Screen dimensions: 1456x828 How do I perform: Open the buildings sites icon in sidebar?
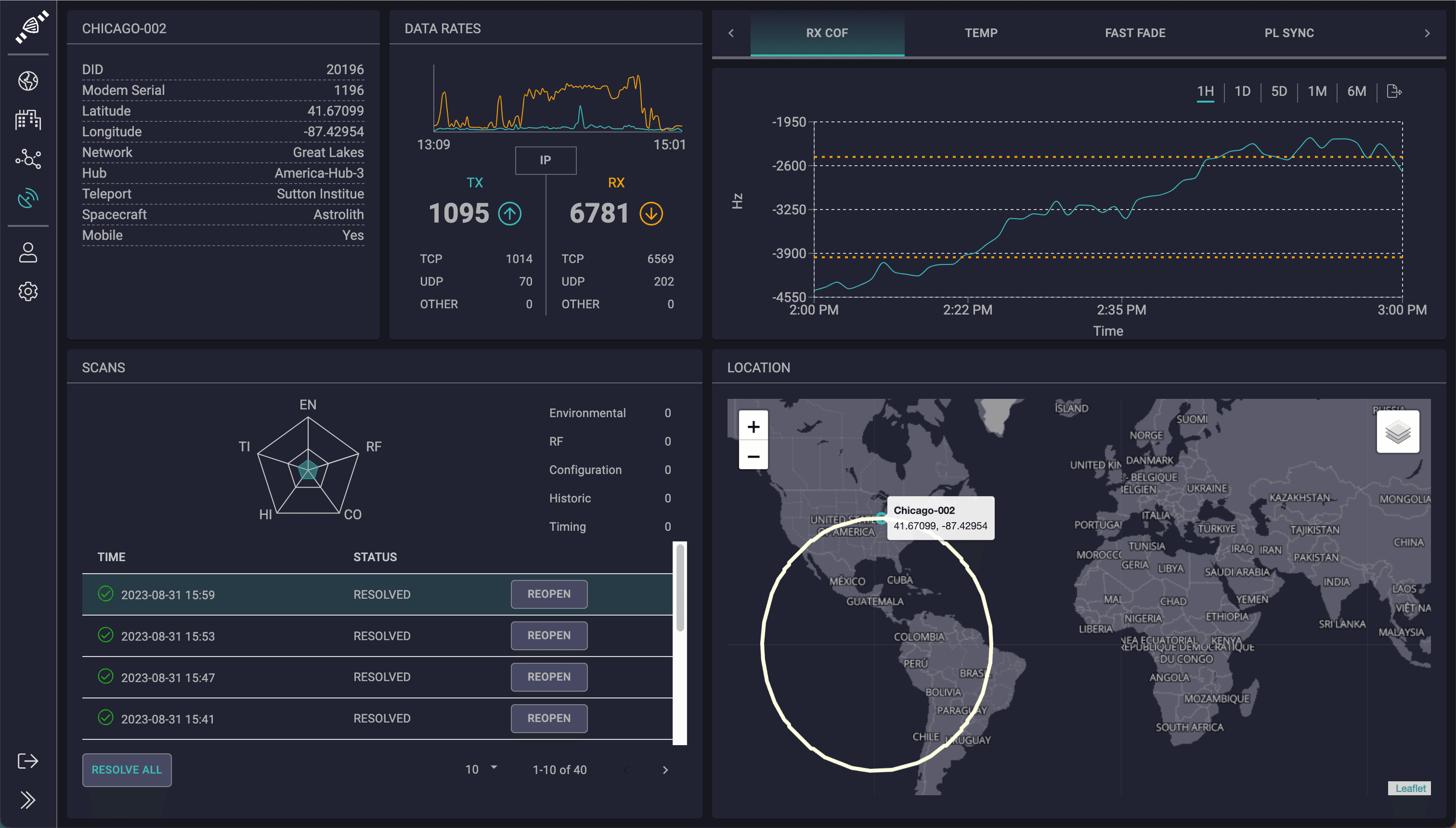tap(28, 120)
